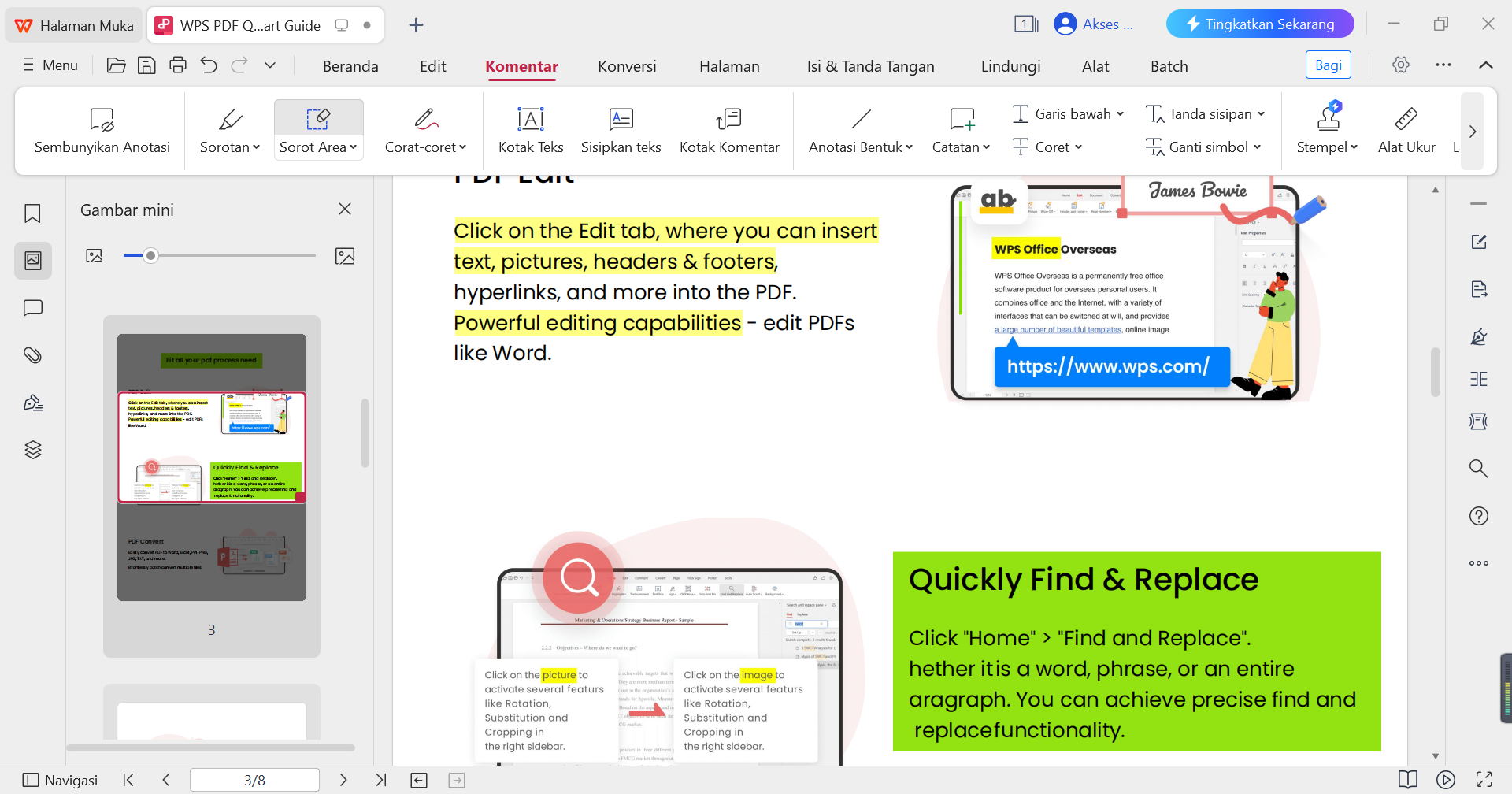Click the Bagi button

1329,65
